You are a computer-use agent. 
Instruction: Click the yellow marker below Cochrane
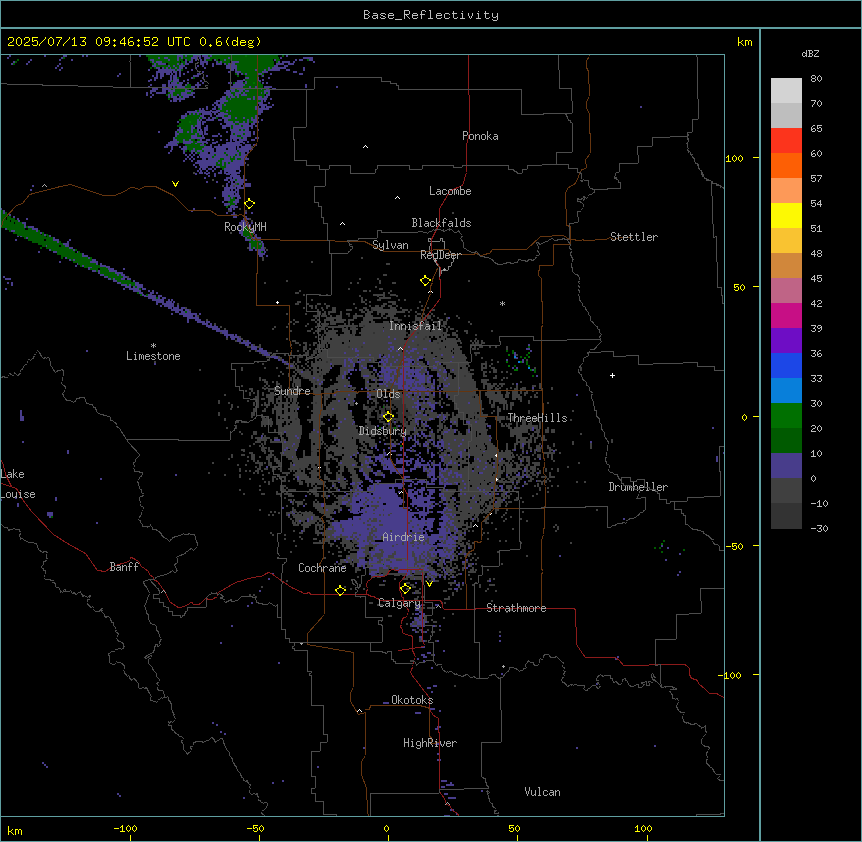tap(340, 590)
